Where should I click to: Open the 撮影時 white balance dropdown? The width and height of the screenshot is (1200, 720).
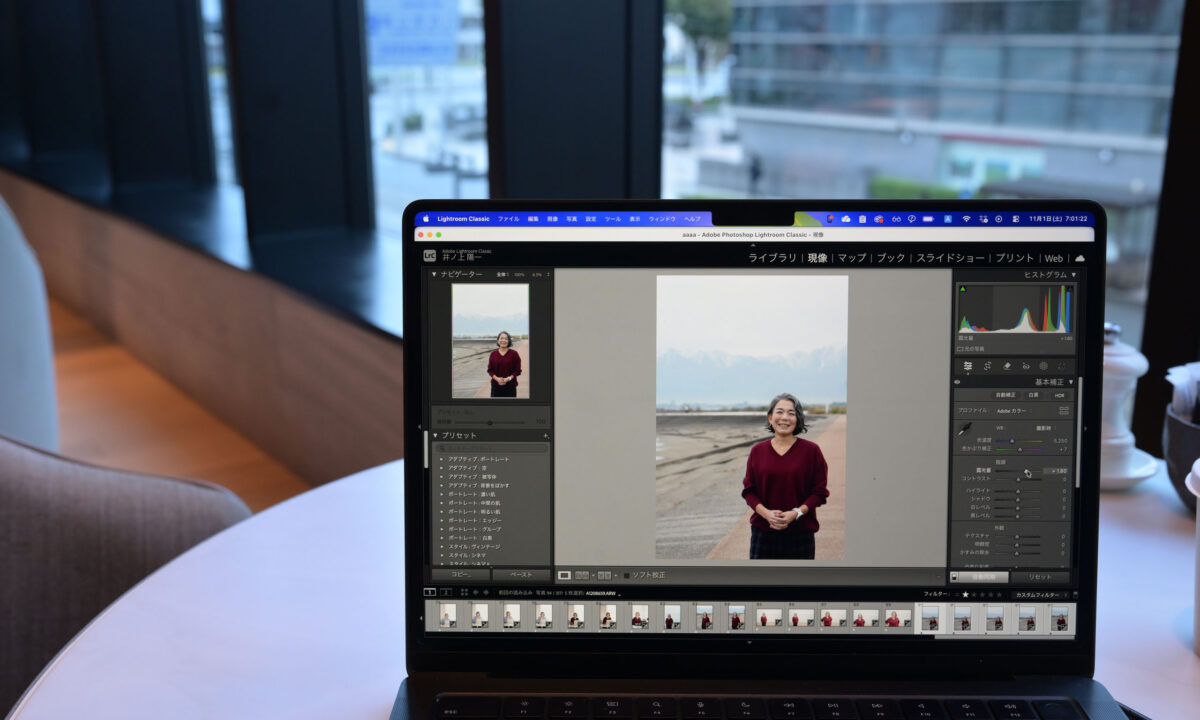click(x=1045, y=428)
